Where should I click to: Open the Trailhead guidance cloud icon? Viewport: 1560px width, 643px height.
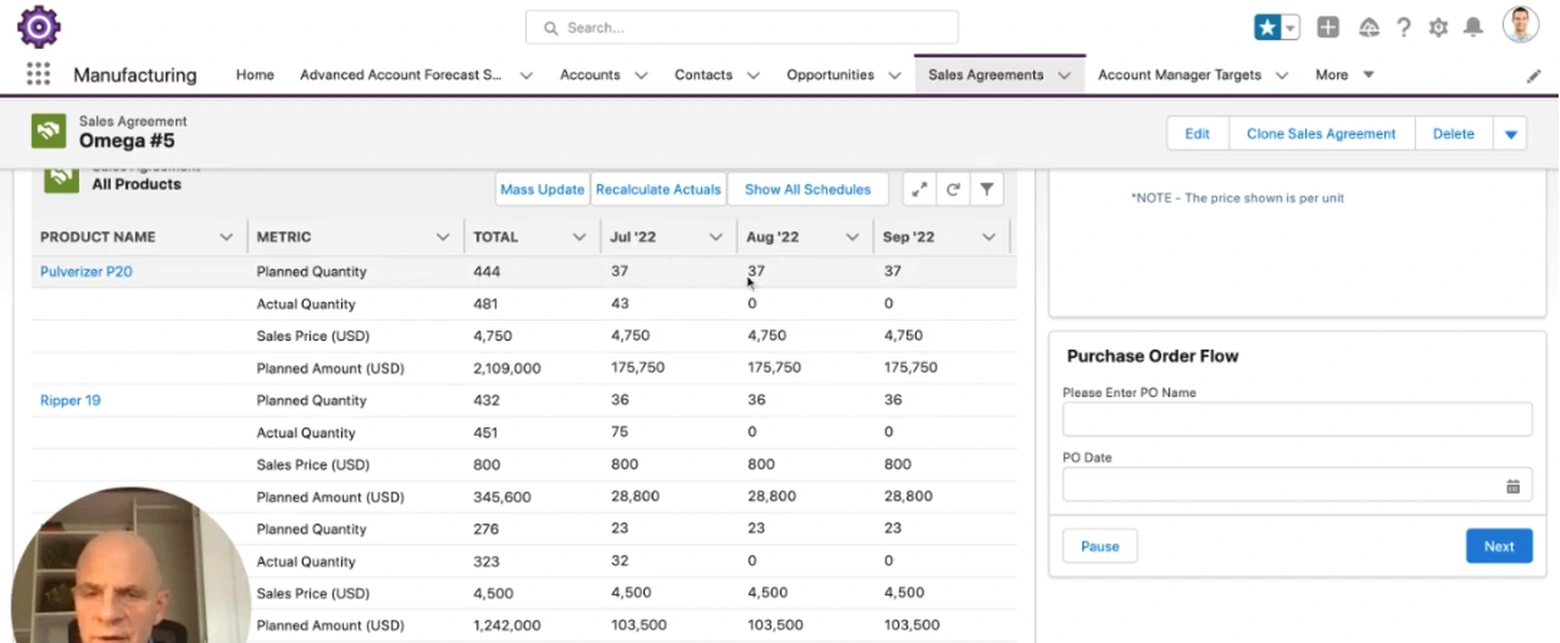pos(1369,28)
